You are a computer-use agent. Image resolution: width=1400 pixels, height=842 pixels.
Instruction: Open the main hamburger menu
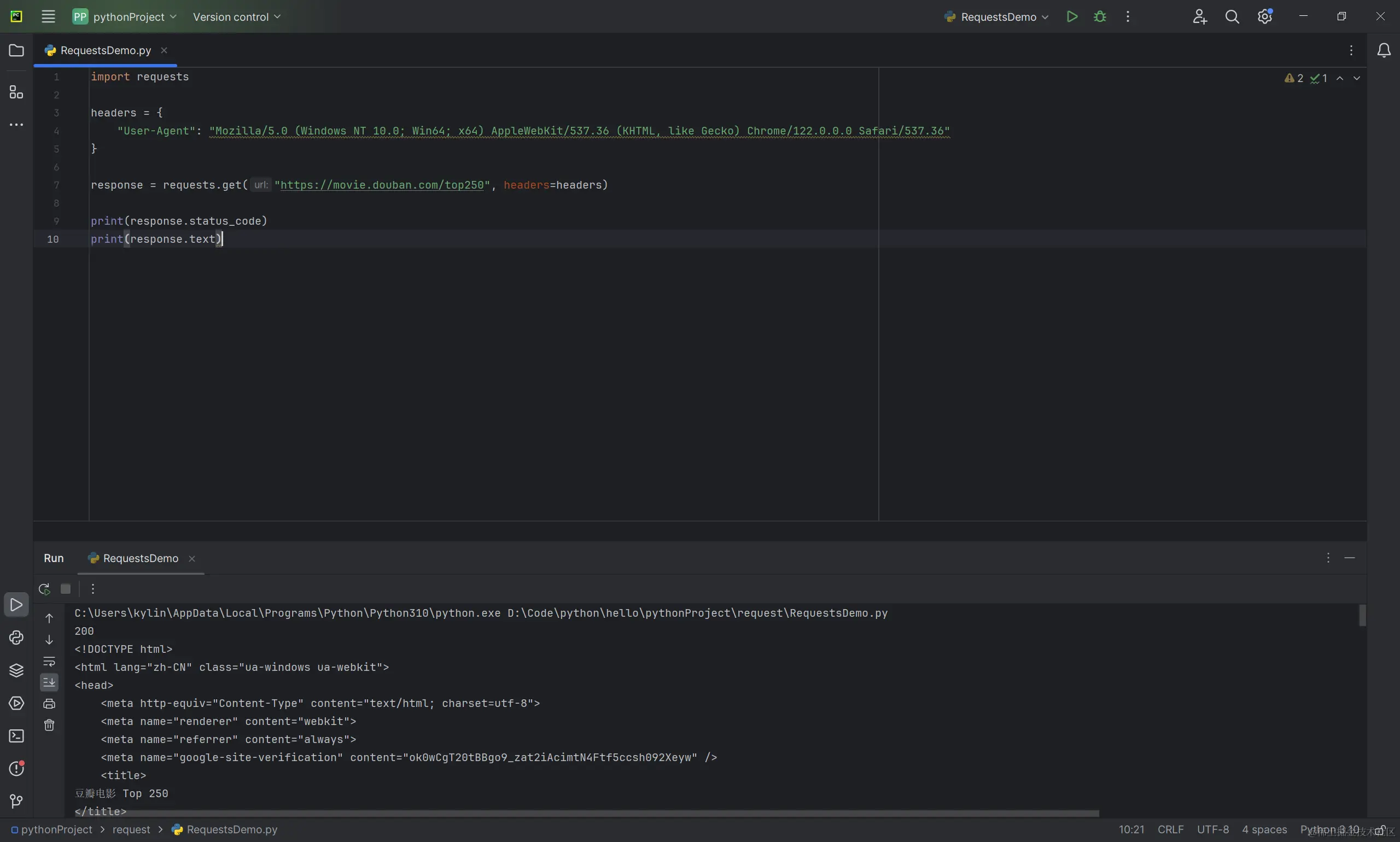(x=48, y=16)
